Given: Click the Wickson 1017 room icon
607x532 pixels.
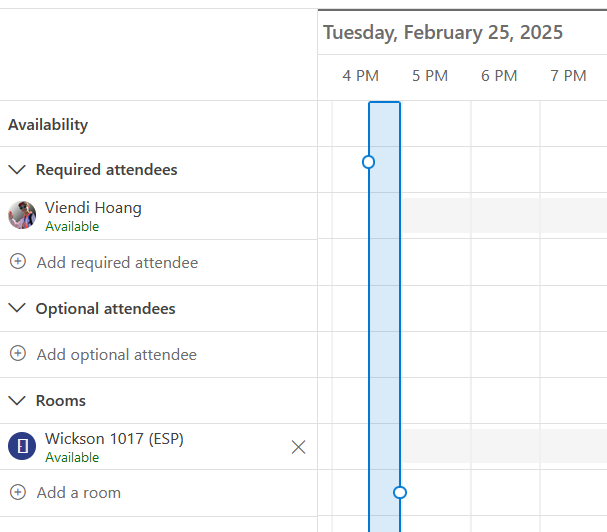Looking at the screenshot, I should tap(22, 446).
